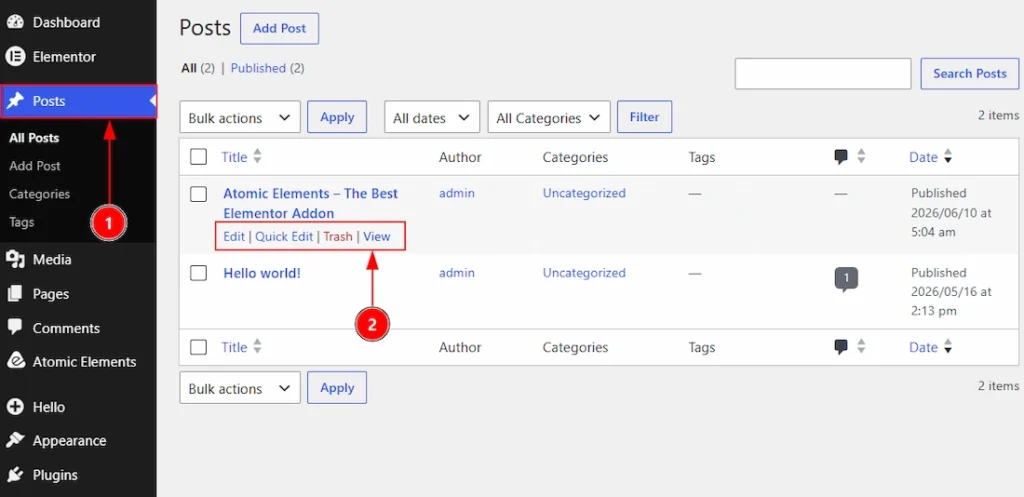Sort comments arrows in header row
Screen dimensions: 1024x497
[861, 157]
